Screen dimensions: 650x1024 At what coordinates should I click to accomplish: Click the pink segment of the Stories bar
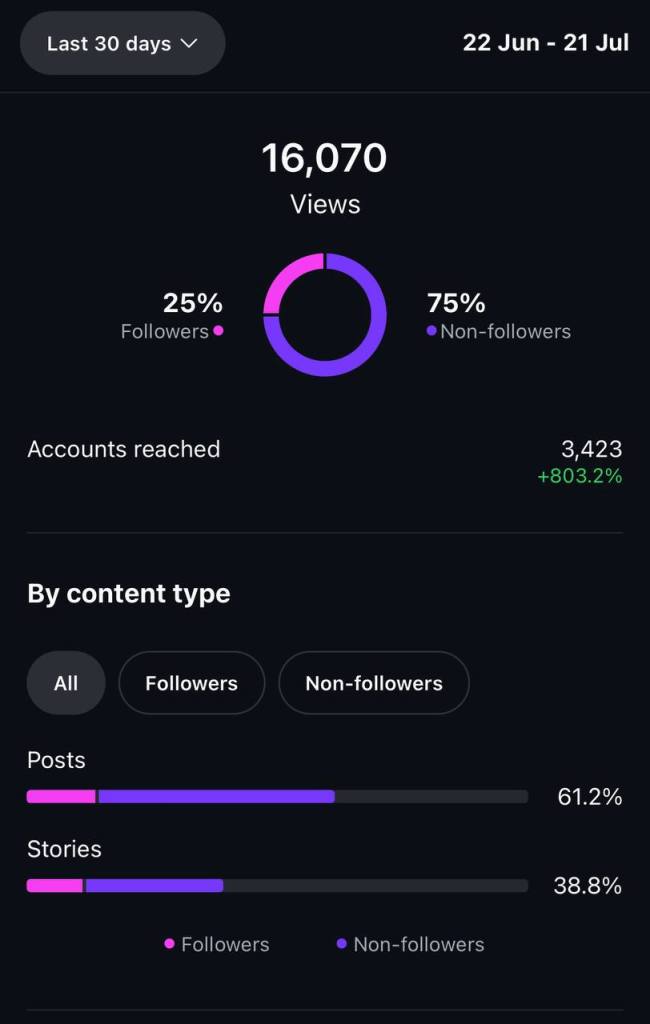(x=54, y=886)
